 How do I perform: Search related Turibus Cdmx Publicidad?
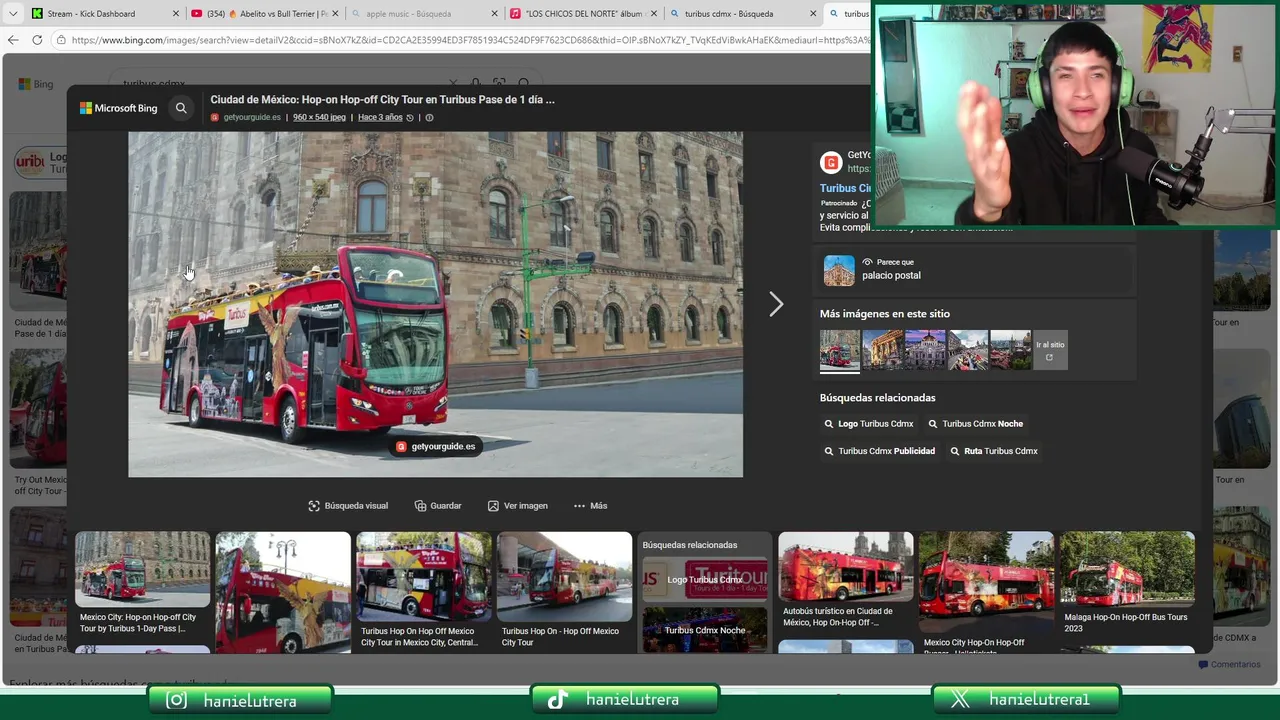coord(880,451)
